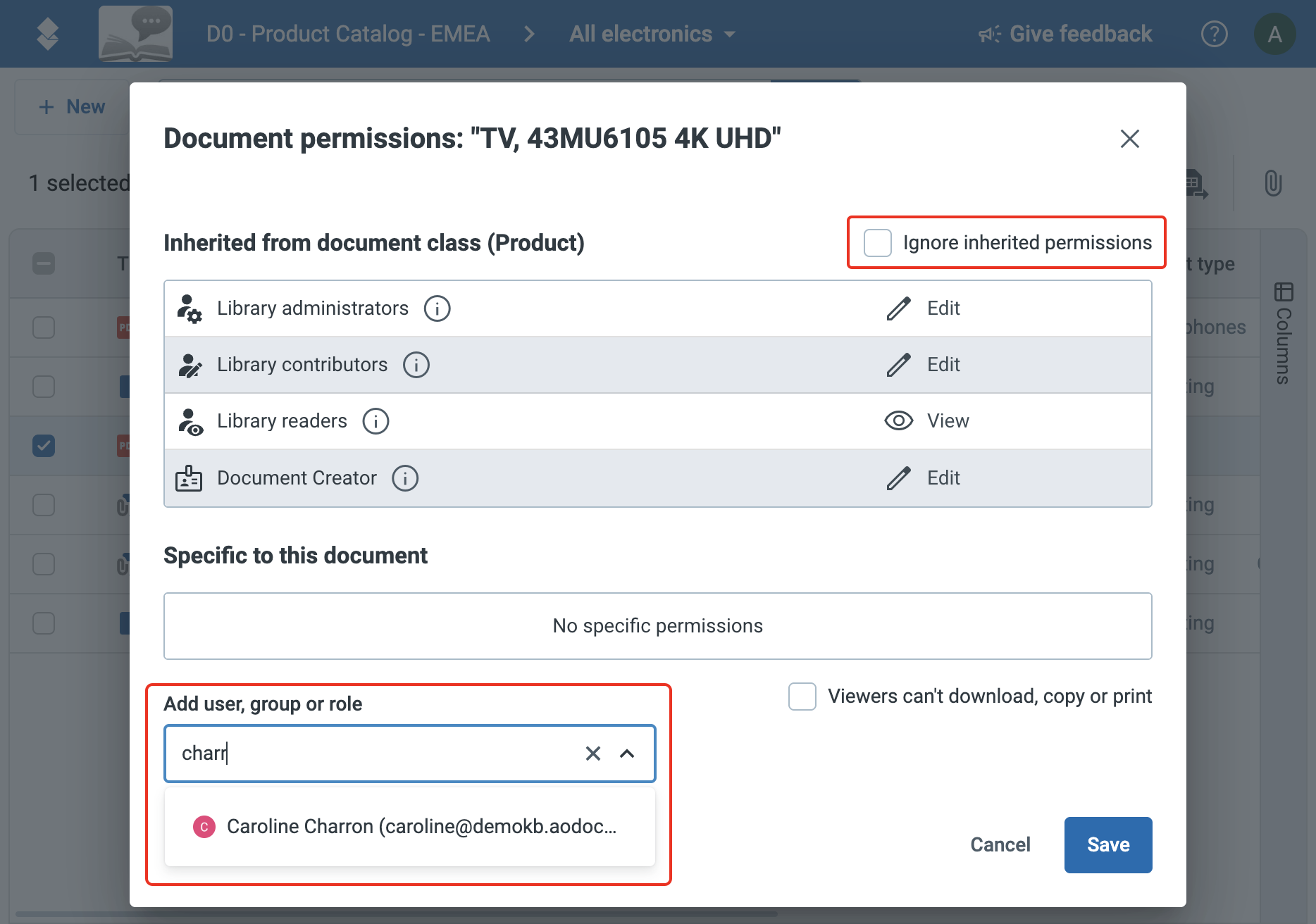The height and width of the screenshot is (924, 1316).
Task: Click pencil icon for Library contributors
Action: tap(898, 365)
